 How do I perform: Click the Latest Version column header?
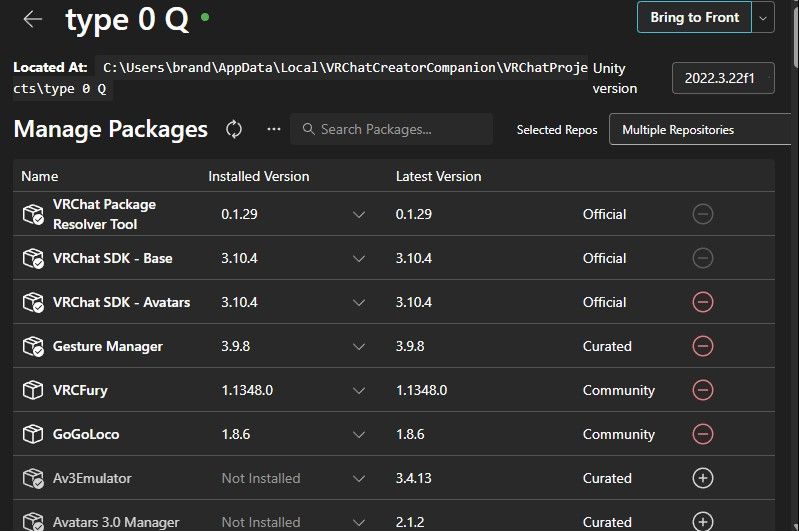coord(439,176)
